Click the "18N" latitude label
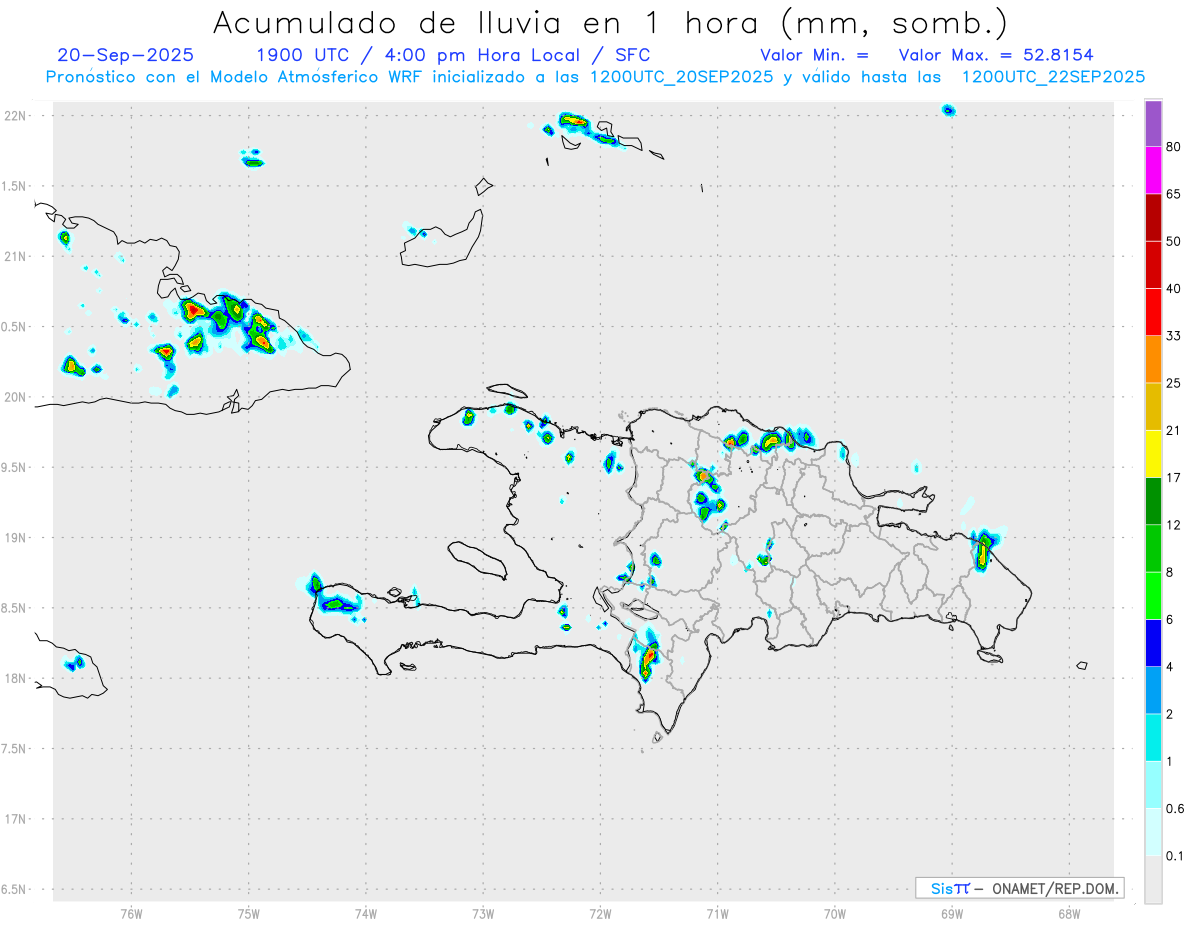The height and width of the screenshot is (927, 1200). pos(17,679)
